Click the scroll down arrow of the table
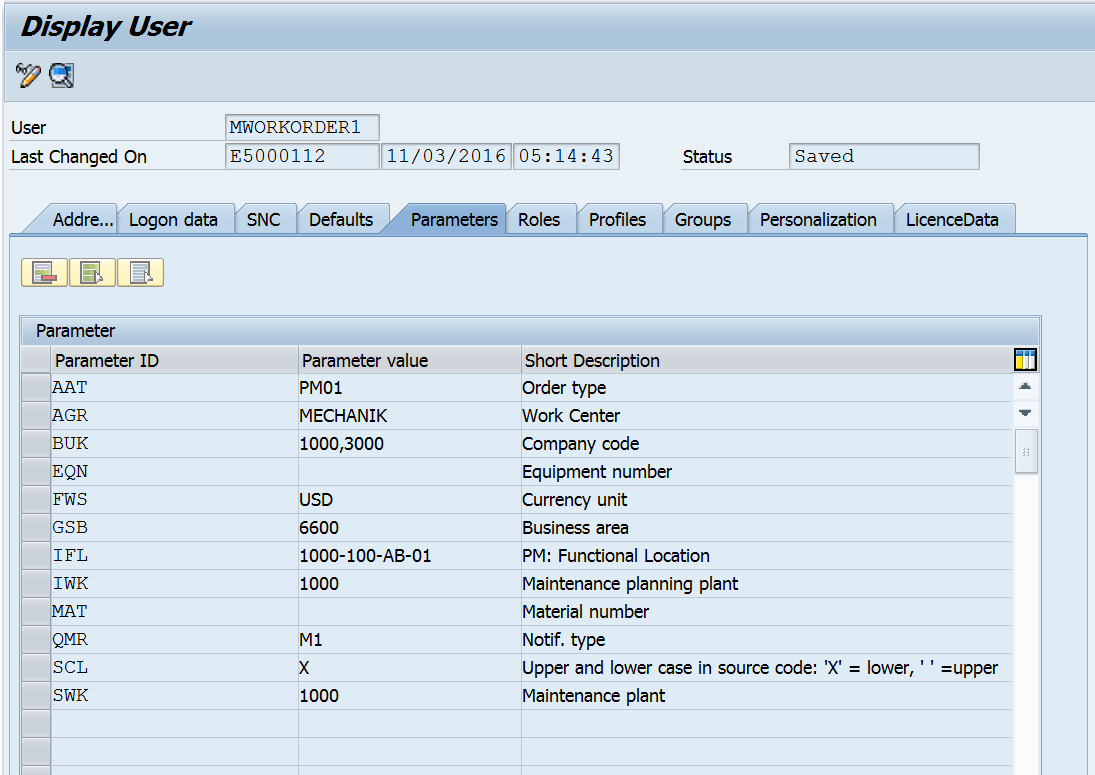 pyautogui.click(x=1025, y=413)
